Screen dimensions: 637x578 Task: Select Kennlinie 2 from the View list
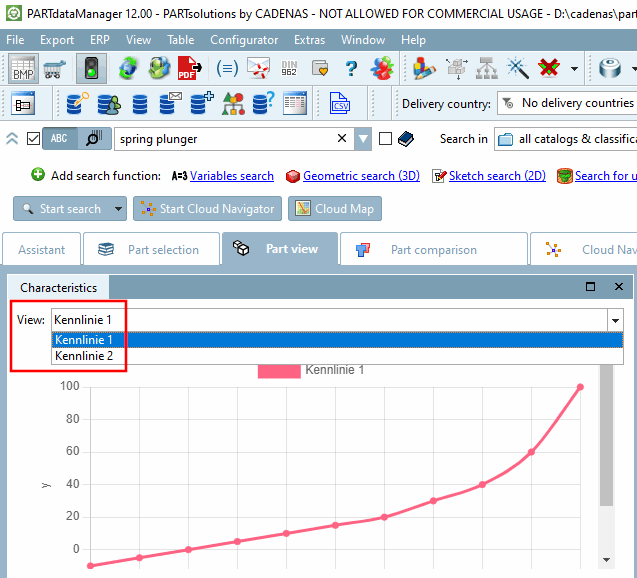point(337,356)
